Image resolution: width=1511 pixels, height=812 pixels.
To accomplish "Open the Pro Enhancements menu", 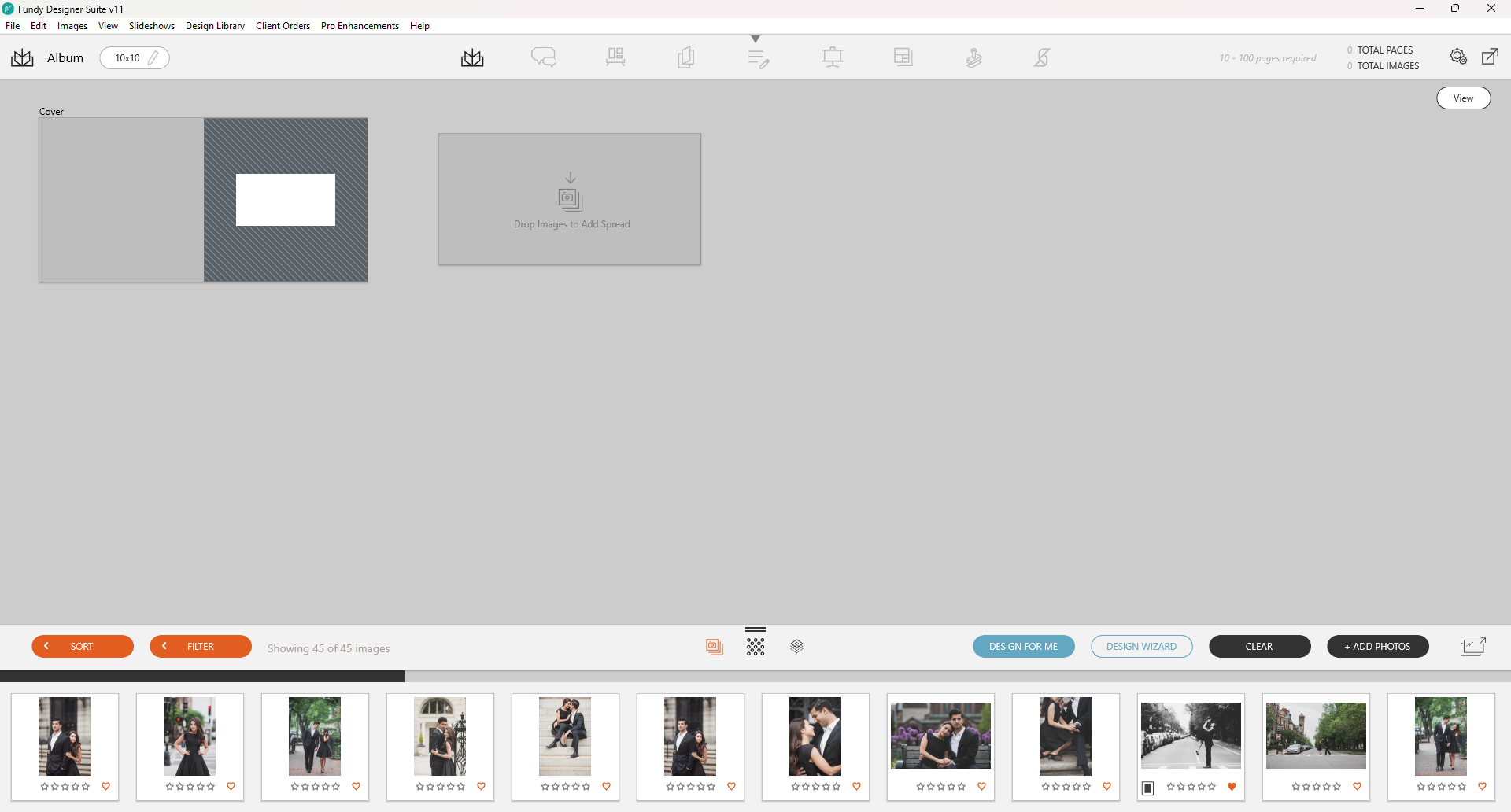I will point(360,26).
